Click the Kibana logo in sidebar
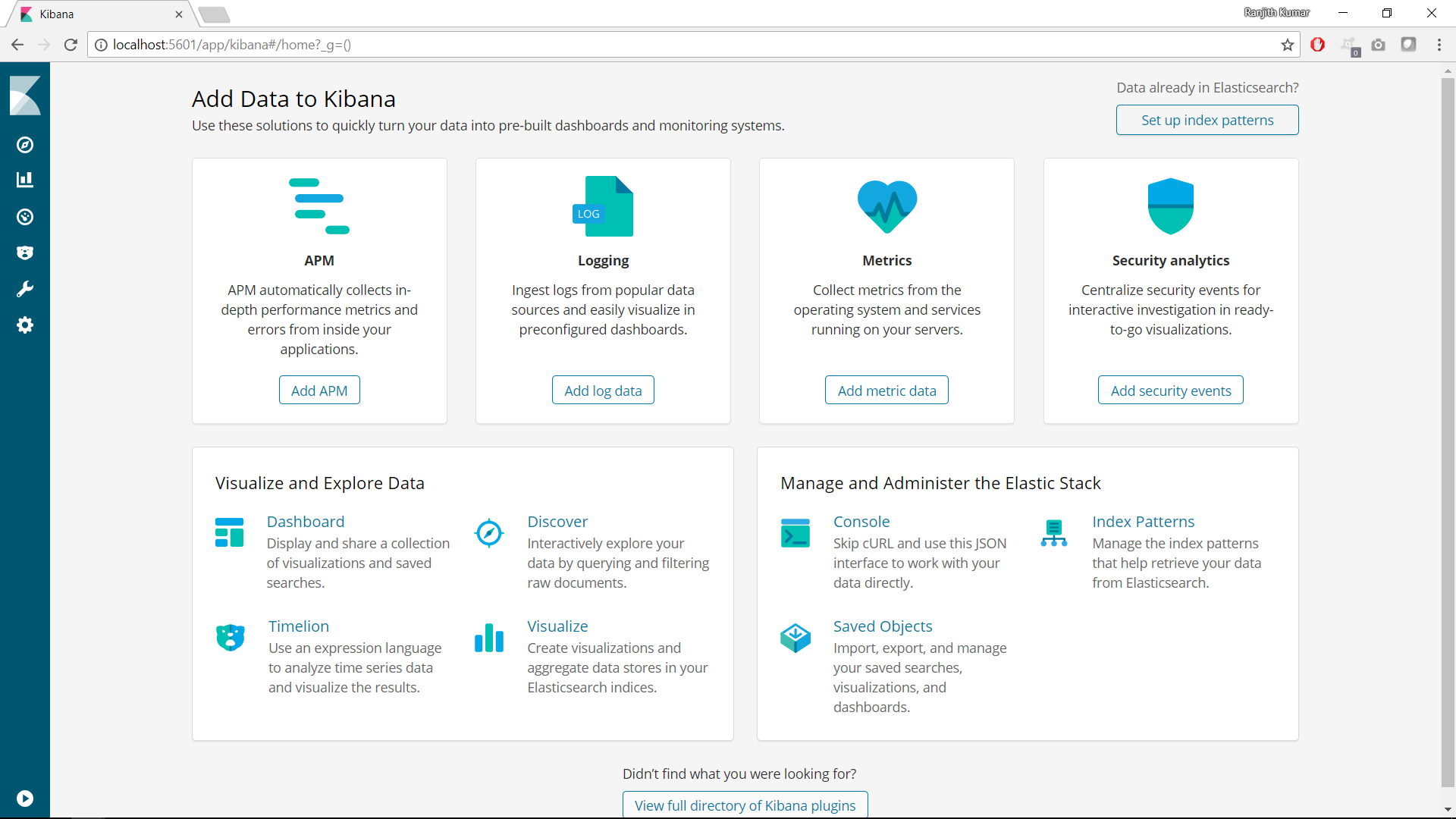1456x819 pixels. [x=25, y=96]
